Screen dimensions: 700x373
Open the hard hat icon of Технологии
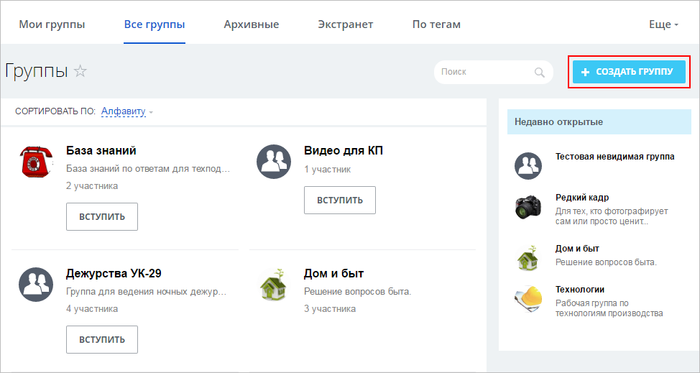click(528, 299)
